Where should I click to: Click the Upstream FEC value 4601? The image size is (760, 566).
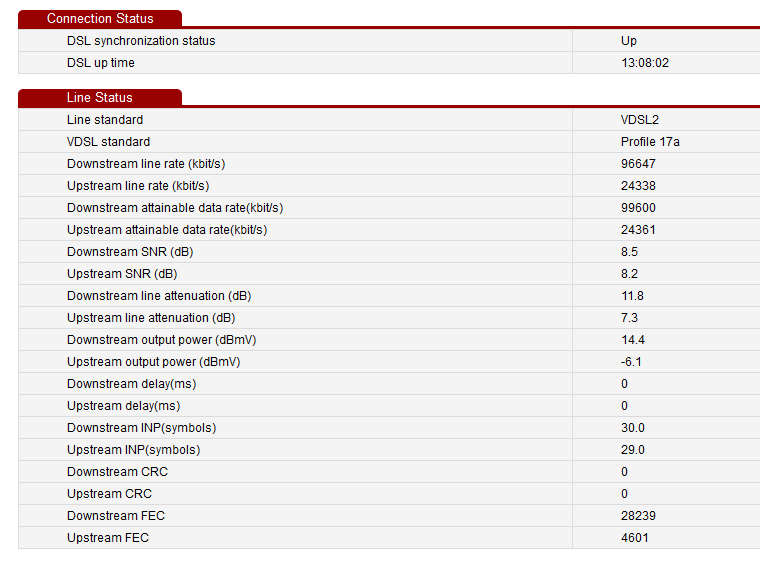[635, 538]
